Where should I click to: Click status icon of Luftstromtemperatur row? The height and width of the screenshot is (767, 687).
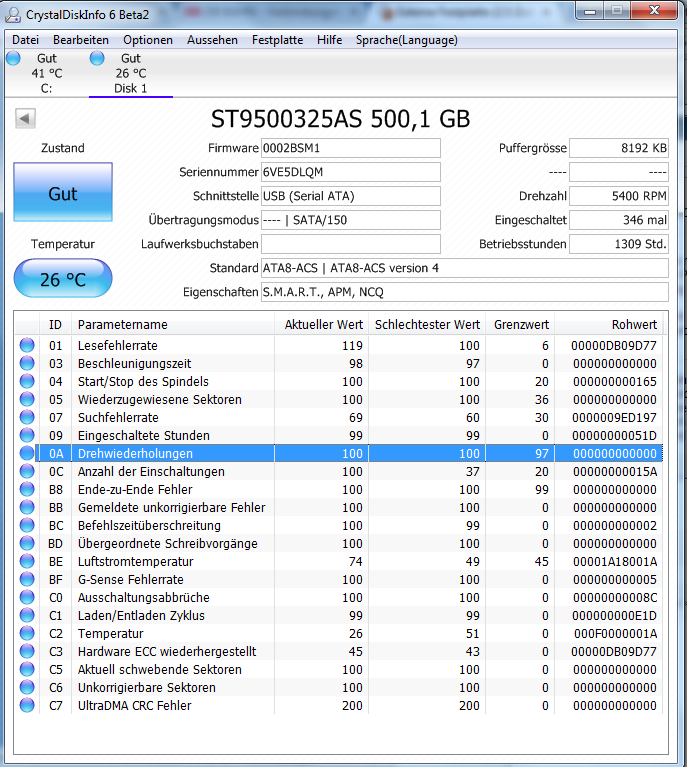point(27,562)
